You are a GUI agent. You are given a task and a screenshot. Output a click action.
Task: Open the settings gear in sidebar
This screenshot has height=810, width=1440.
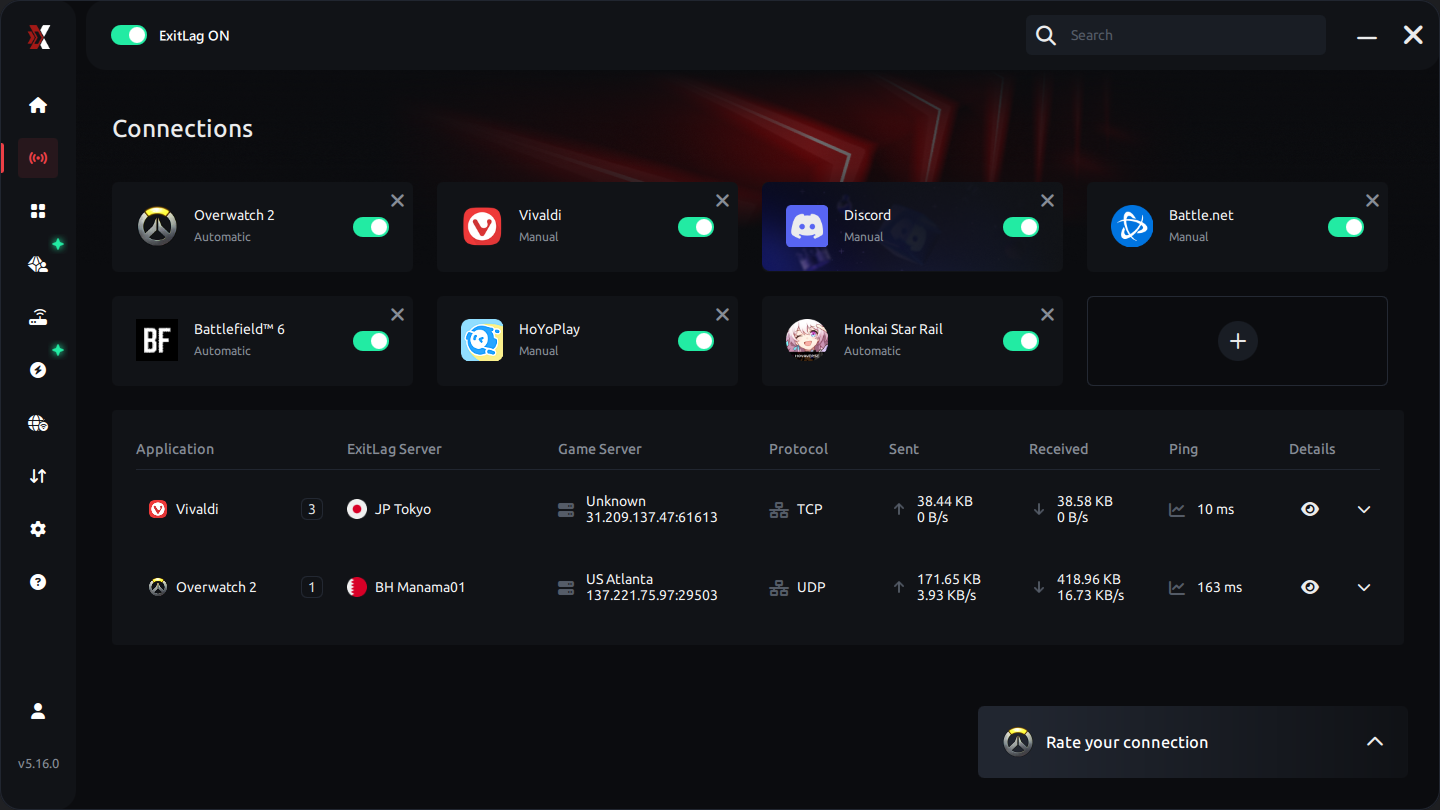38,529
